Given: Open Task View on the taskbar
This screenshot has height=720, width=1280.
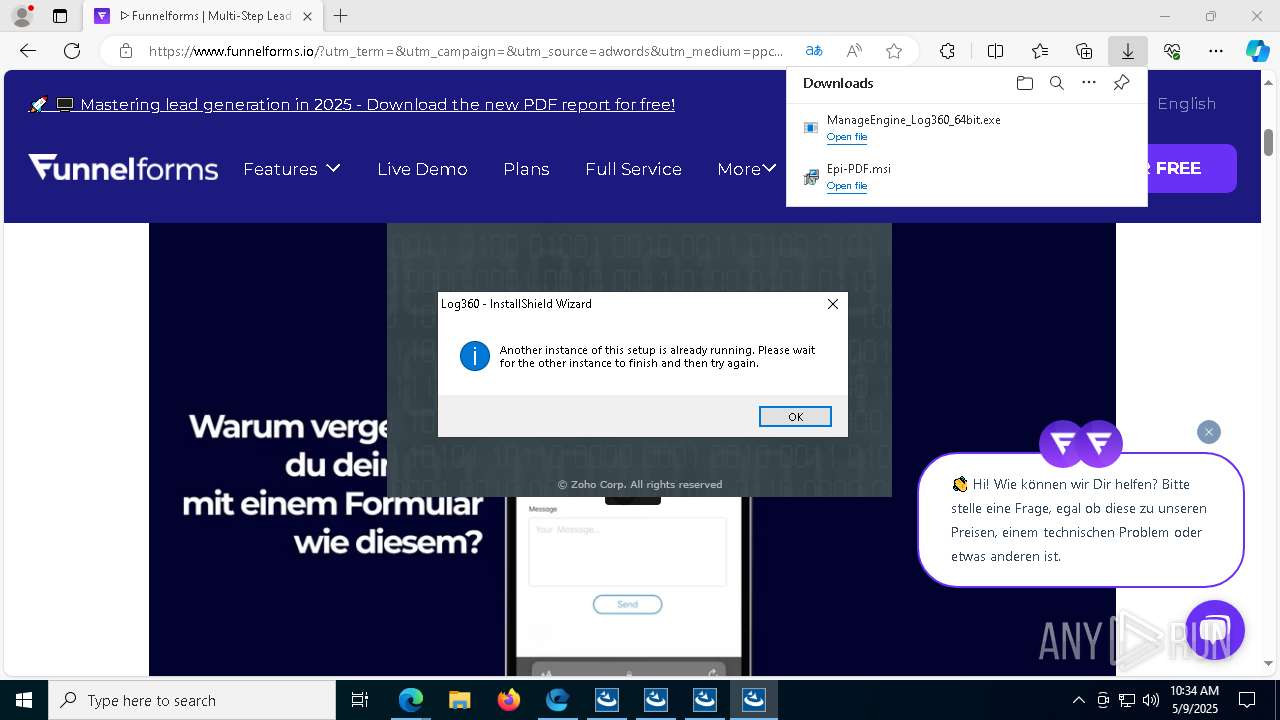Looking at the screenshot, I should 360,700.
